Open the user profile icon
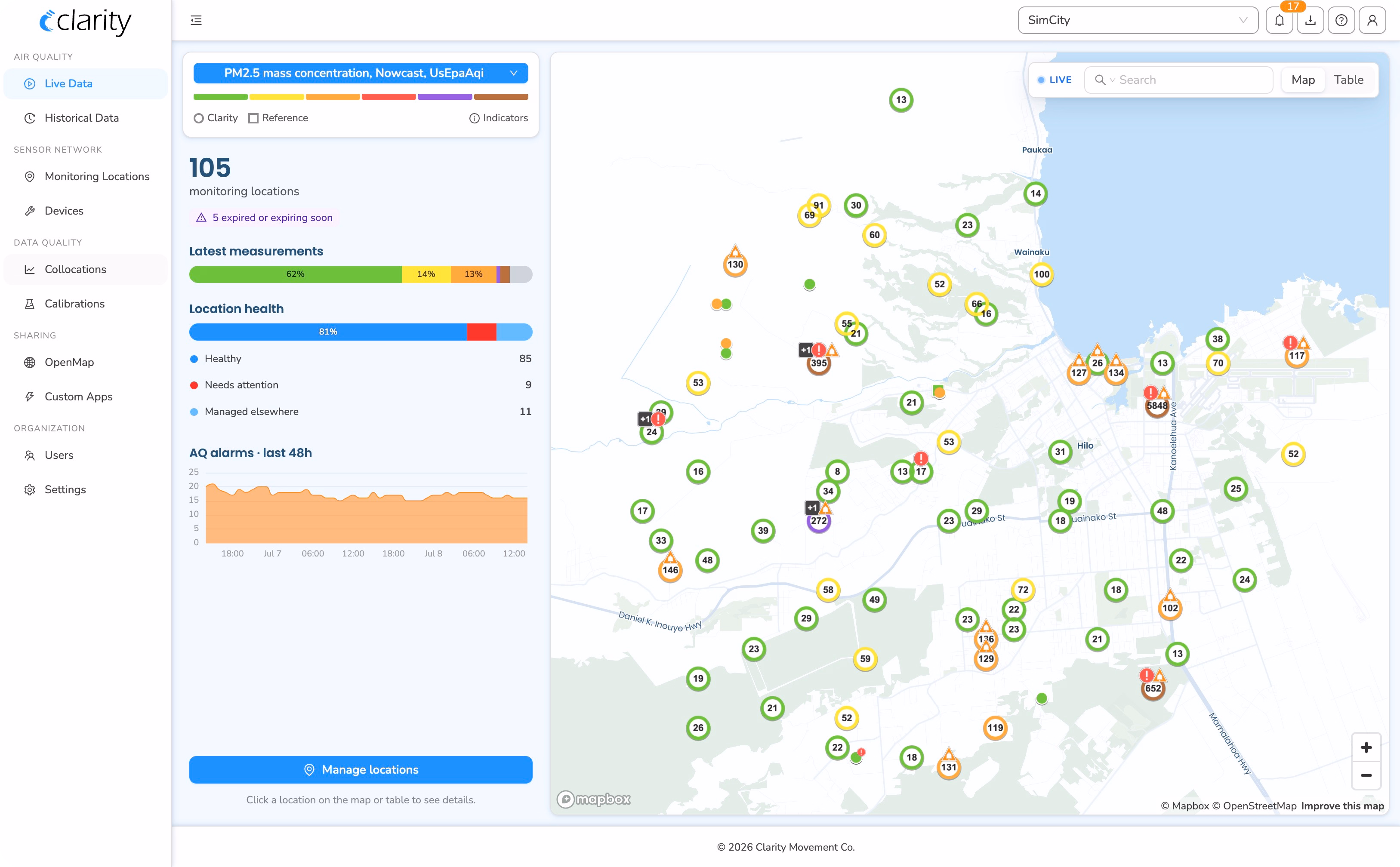 pos(1372,21)
